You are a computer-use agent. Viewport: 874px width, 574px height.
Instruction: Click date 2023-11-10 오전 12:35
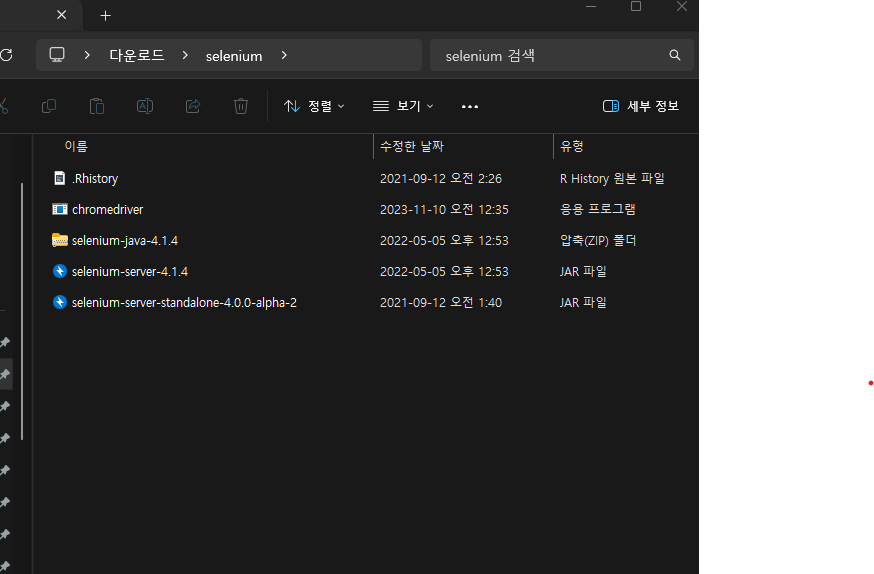click(x=444, y=210)
